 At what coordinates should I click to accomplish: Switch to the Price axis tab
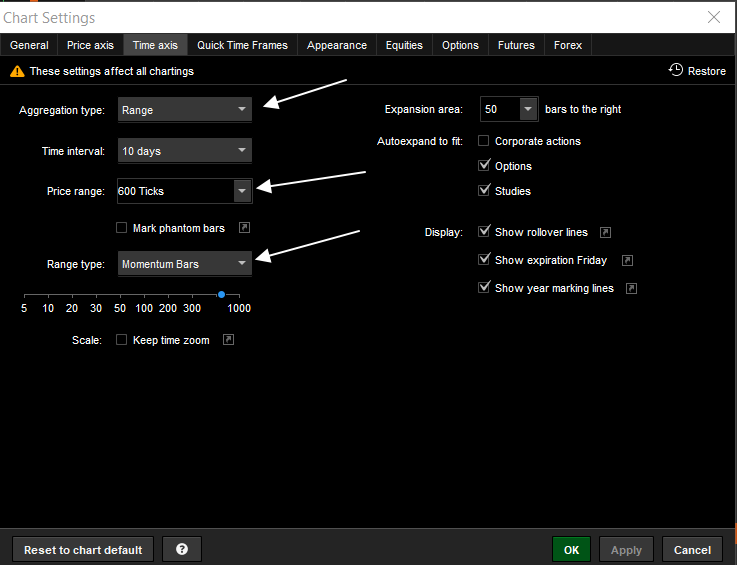pos(90,45)
